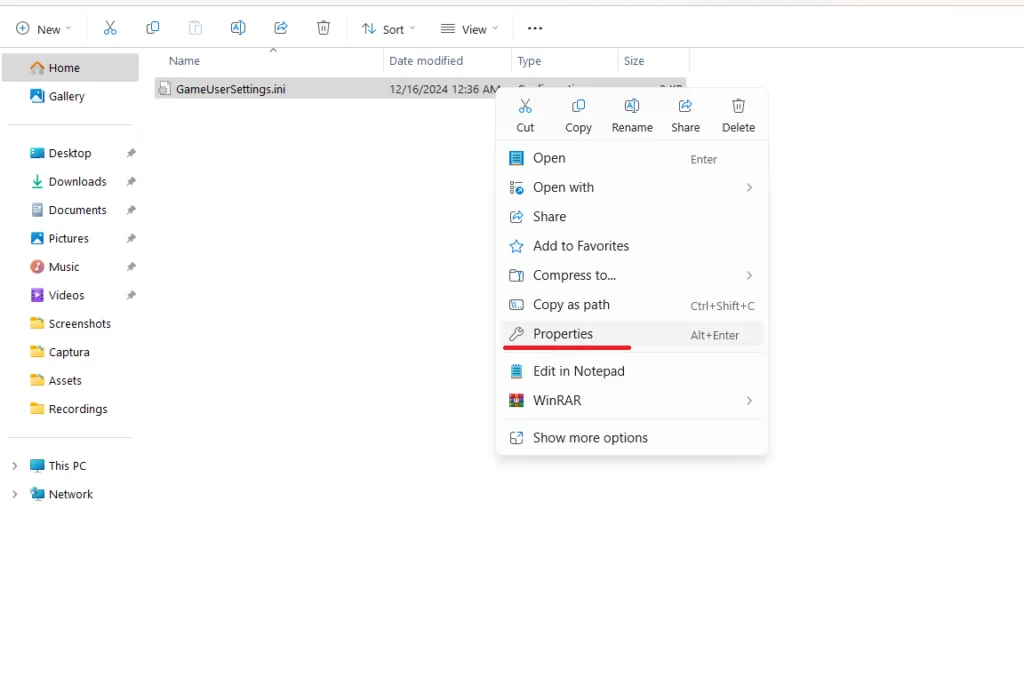Click the pin icon beside Videos
This screenshot has height=676, width=1024.
point(131,295)
